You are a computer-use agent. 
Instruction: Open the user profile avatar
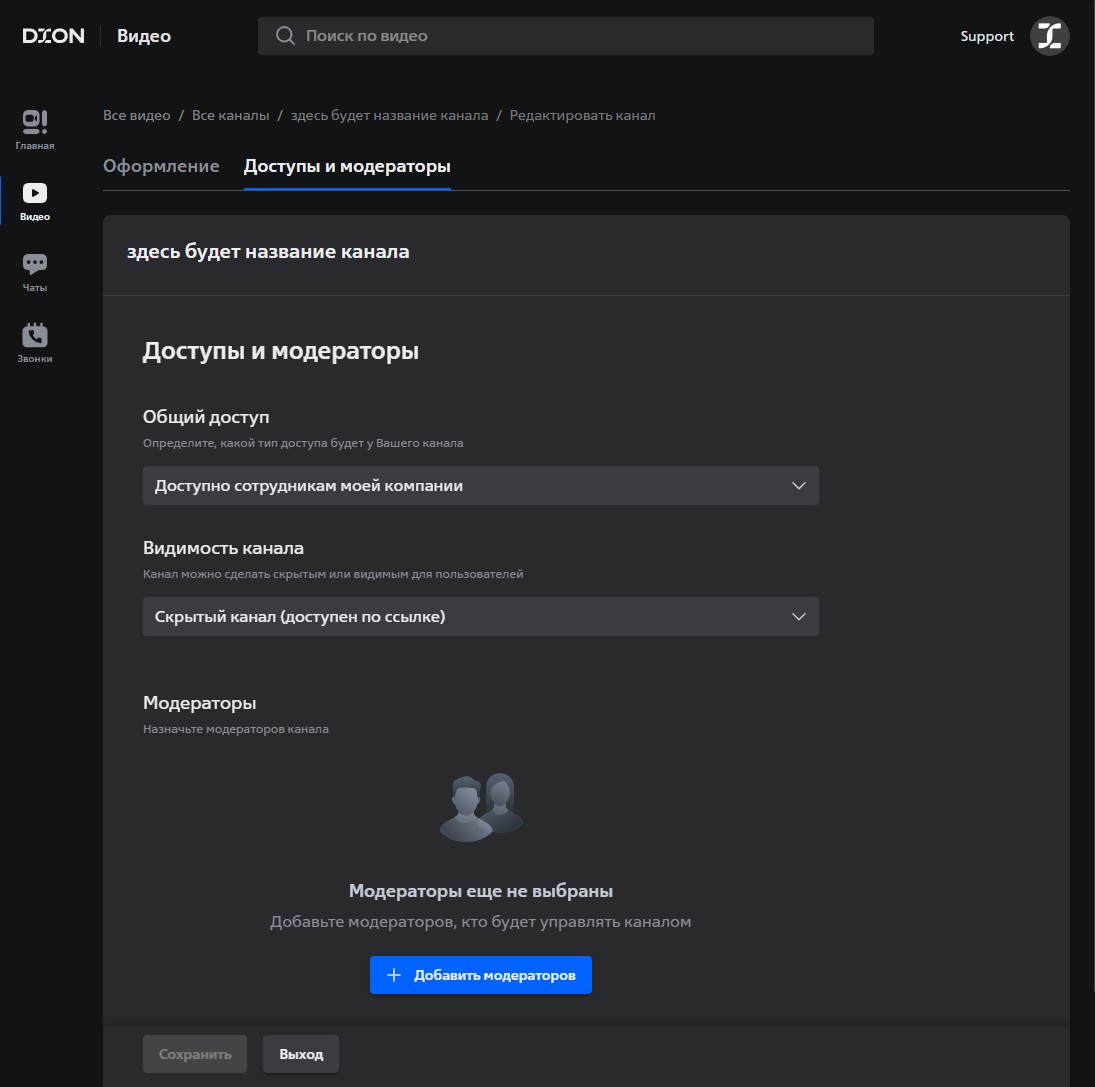[1049, 36]
